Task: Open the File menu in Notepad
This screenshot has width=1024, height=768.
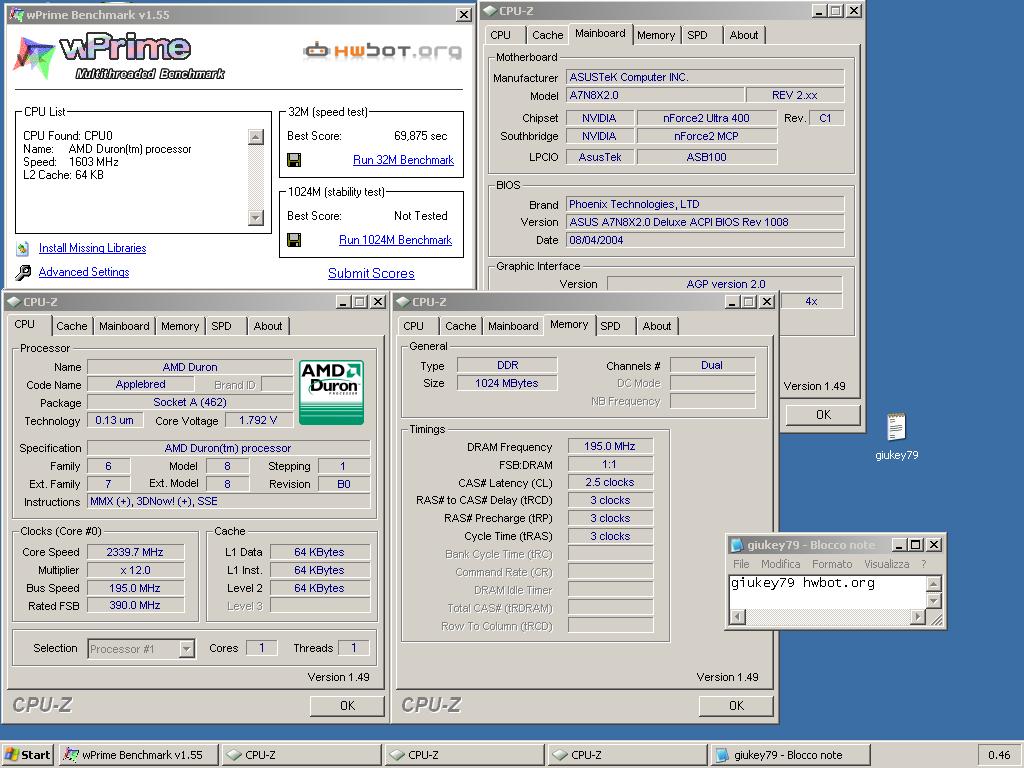Action: pos(741,564)
